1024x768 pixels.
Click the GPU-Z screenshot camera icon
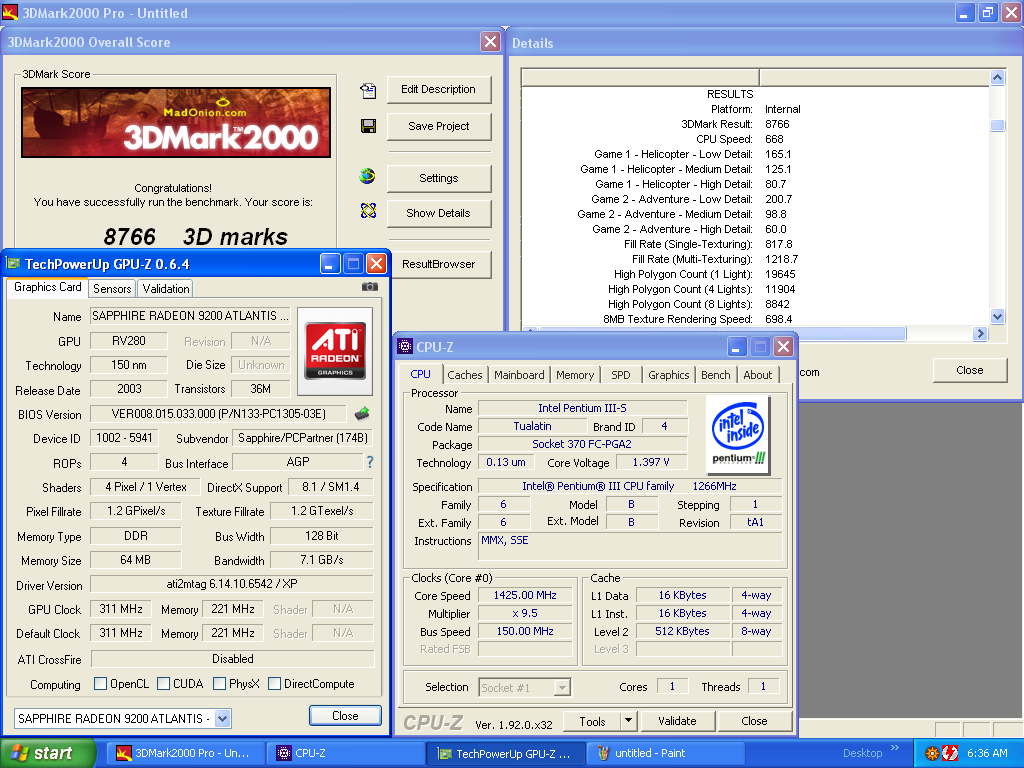click(370, 287)
